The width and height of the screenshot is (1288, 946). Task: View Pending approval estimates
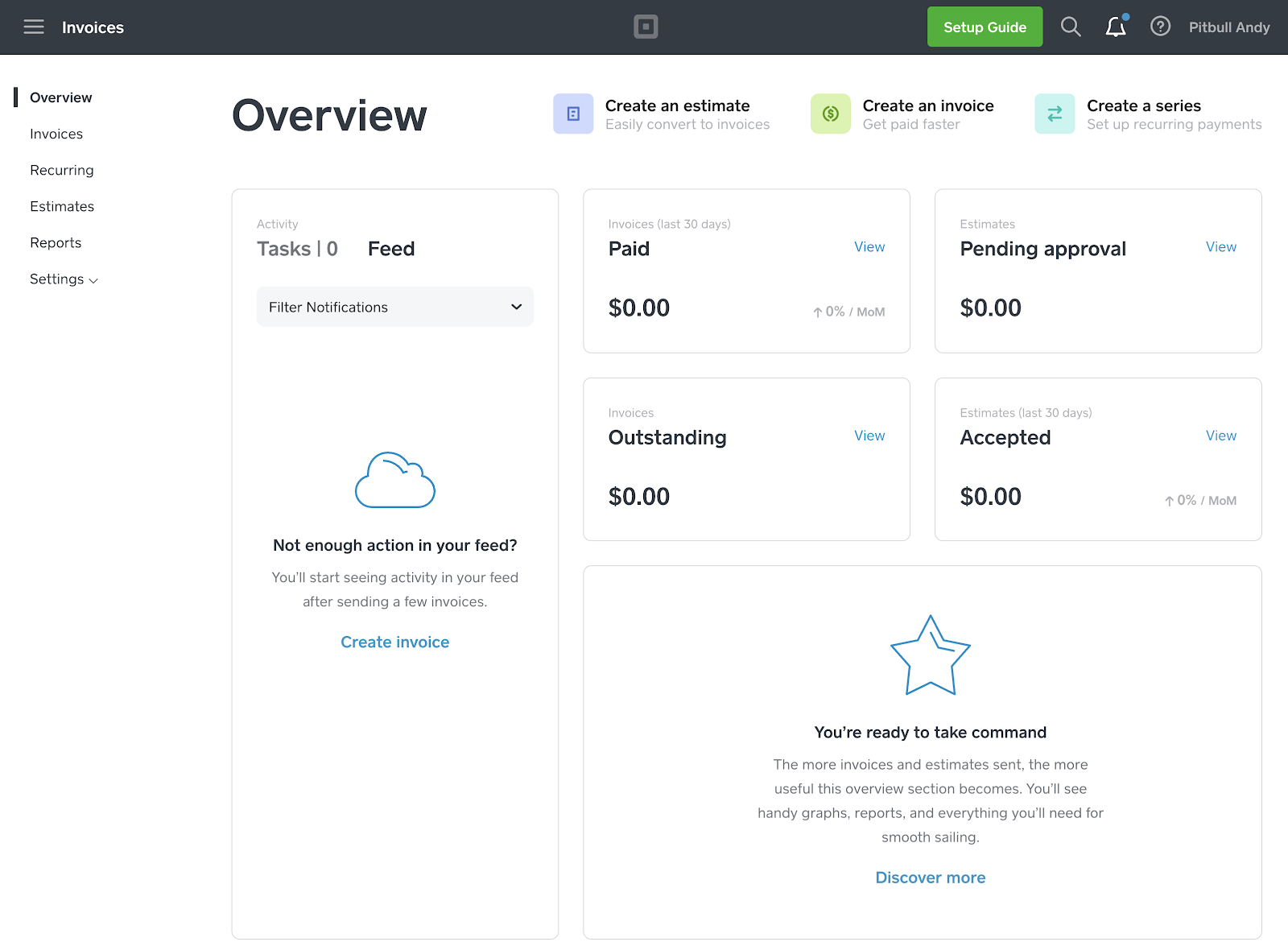(x=1220, y=247)
